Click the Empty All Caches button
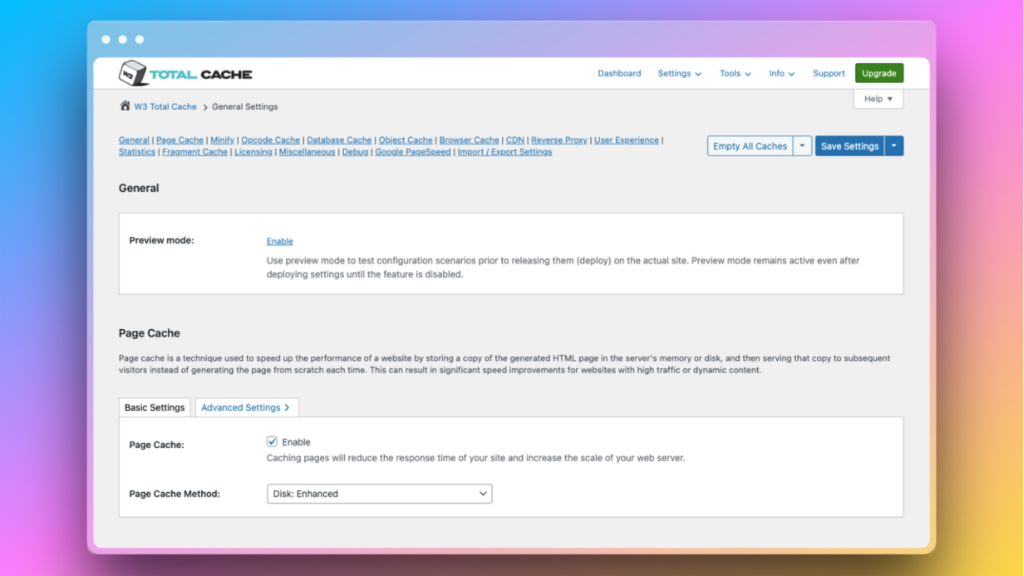The height and width of the screenshot is (576, 1024). (x=750, y=146)
